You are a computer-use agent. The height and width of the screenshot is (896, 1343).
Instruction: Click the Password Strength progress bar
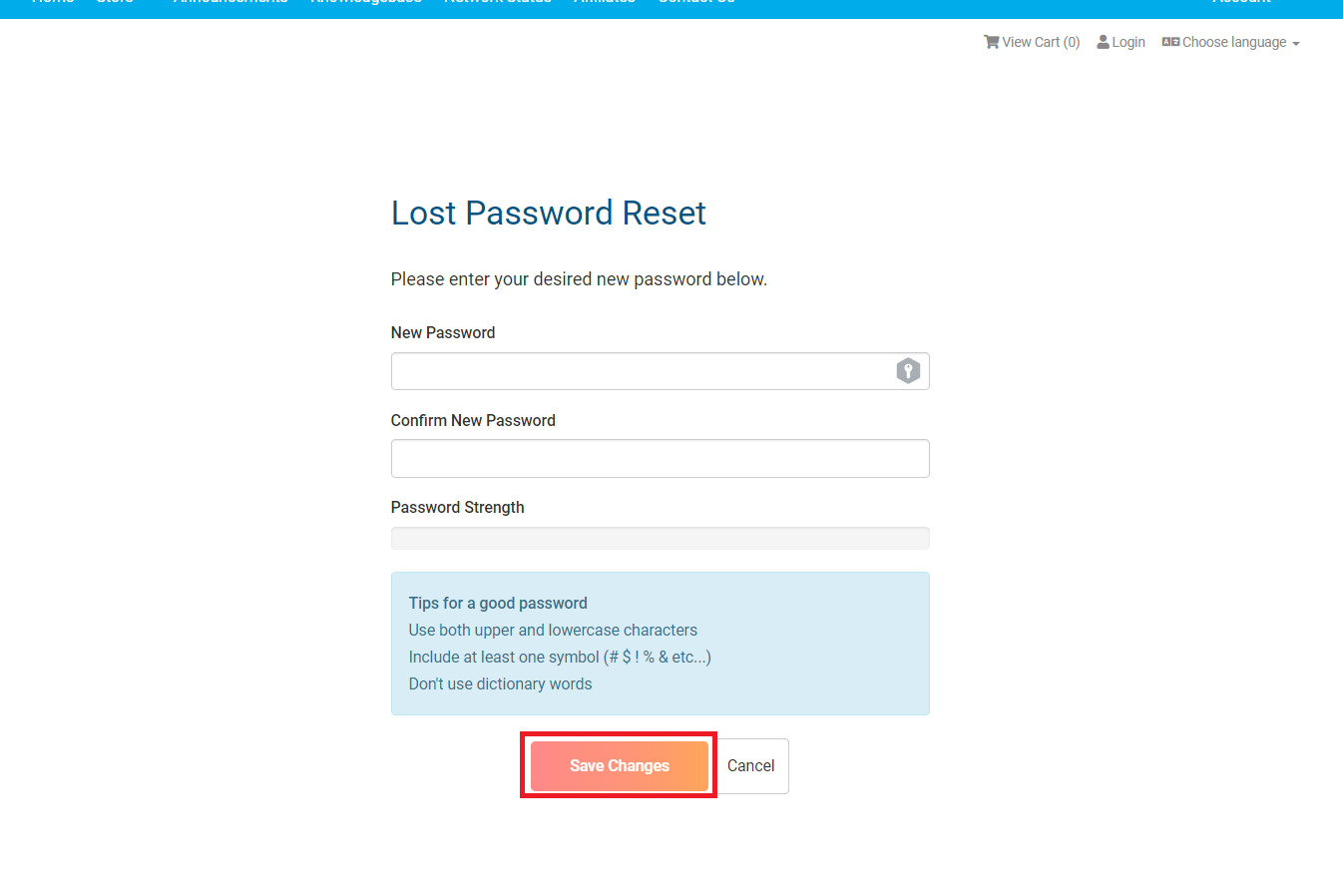point(661,538)
